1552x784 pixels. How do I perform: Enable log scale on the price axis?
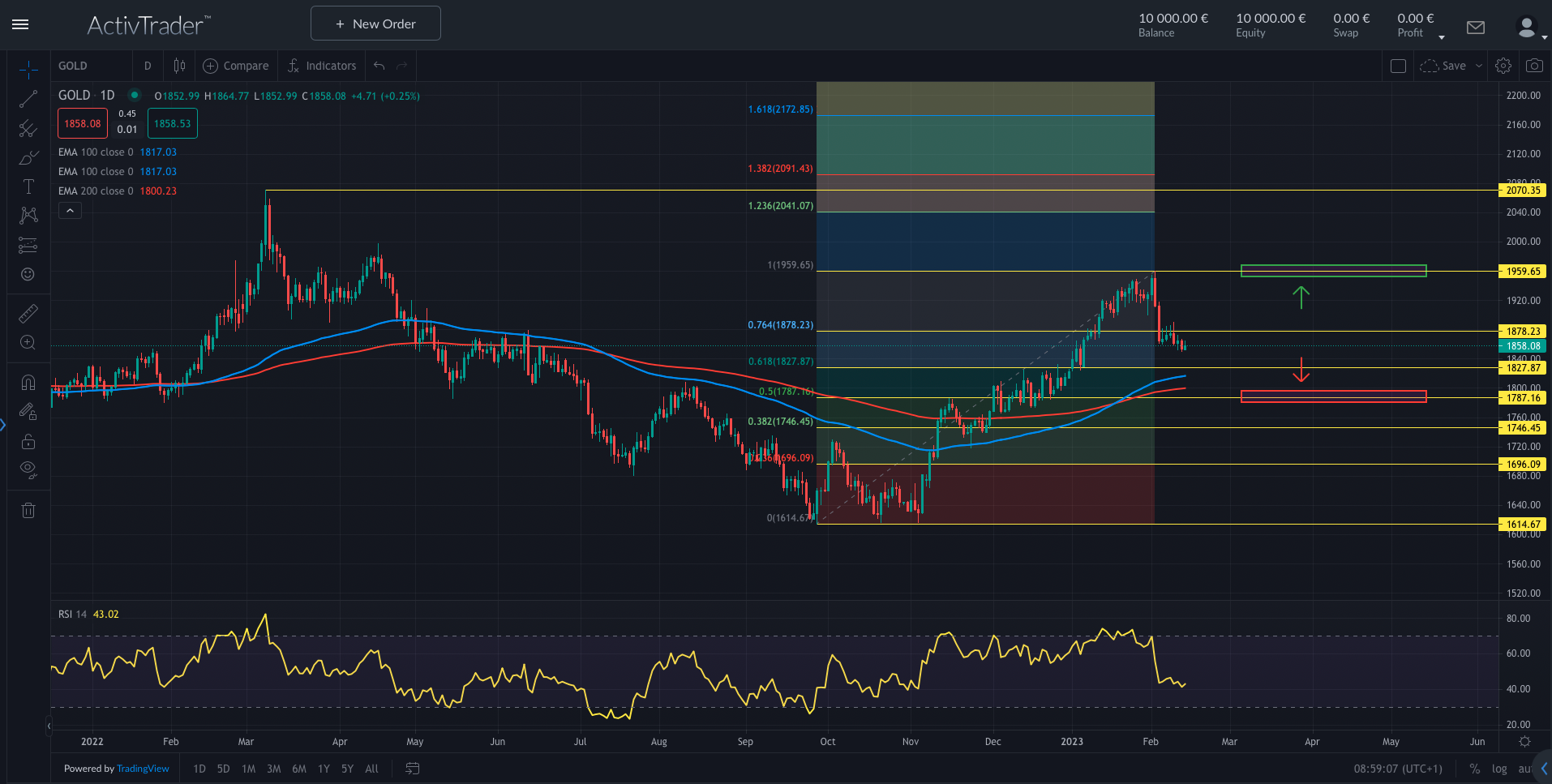(x=1499, y=769)
